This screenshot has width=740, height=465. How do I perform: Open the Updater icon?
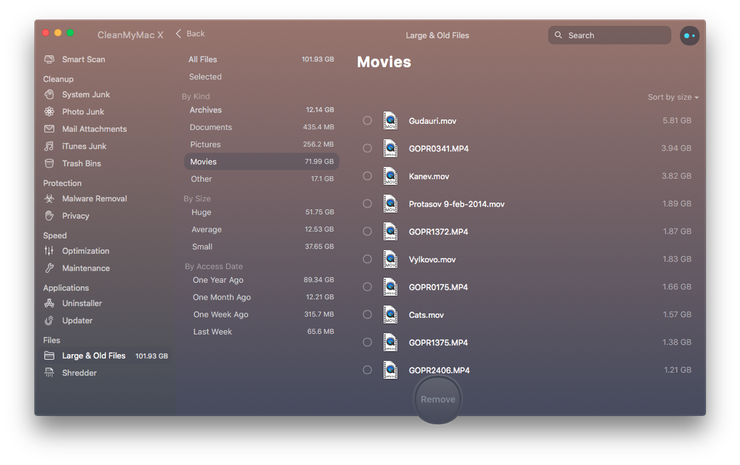(49, 321)
